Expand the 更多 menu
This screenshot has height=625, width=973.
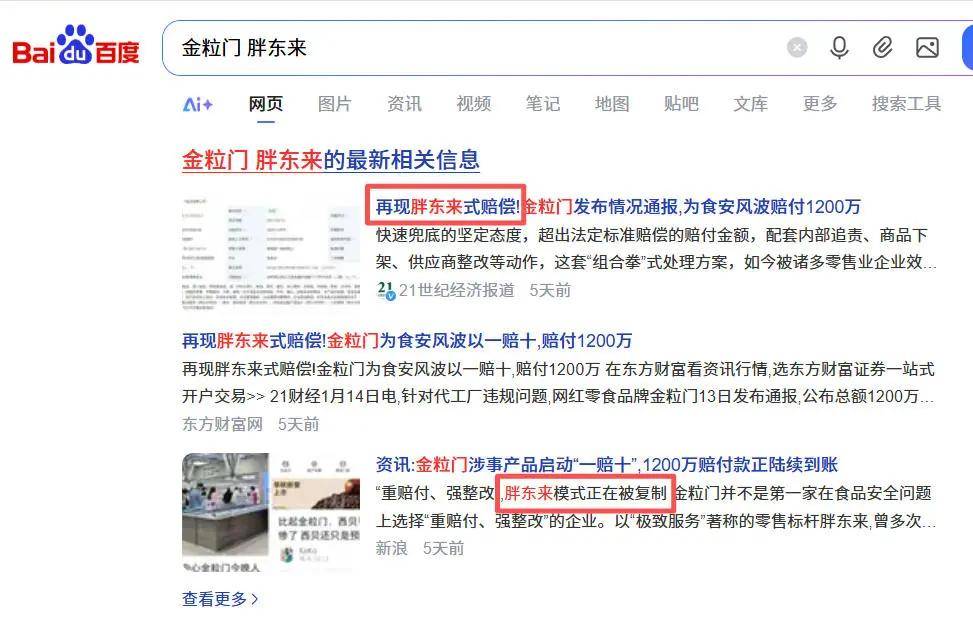click(x=820, y=104)
